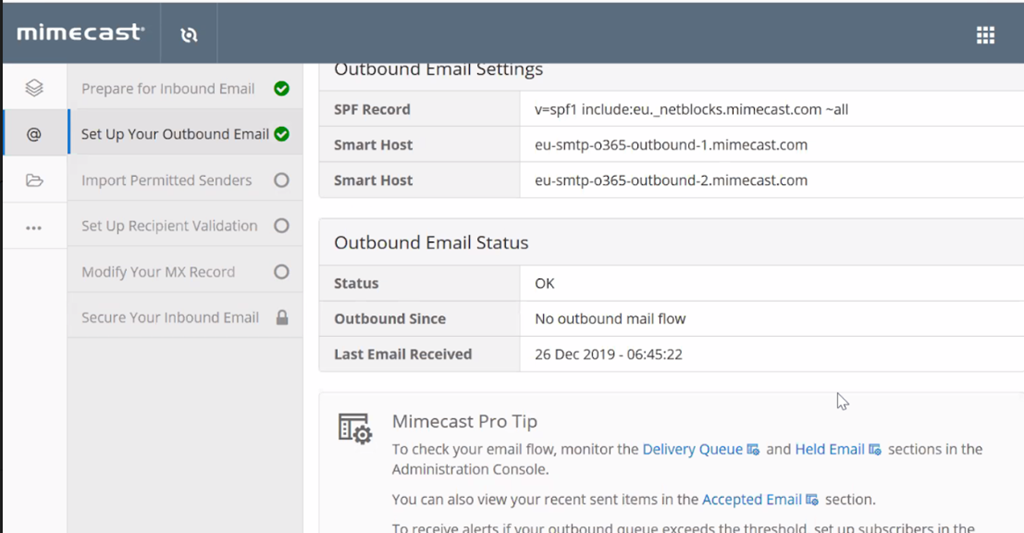Open the app grid launcher icon
This screenshot has width=1024, height=533.
coord(985,35)
